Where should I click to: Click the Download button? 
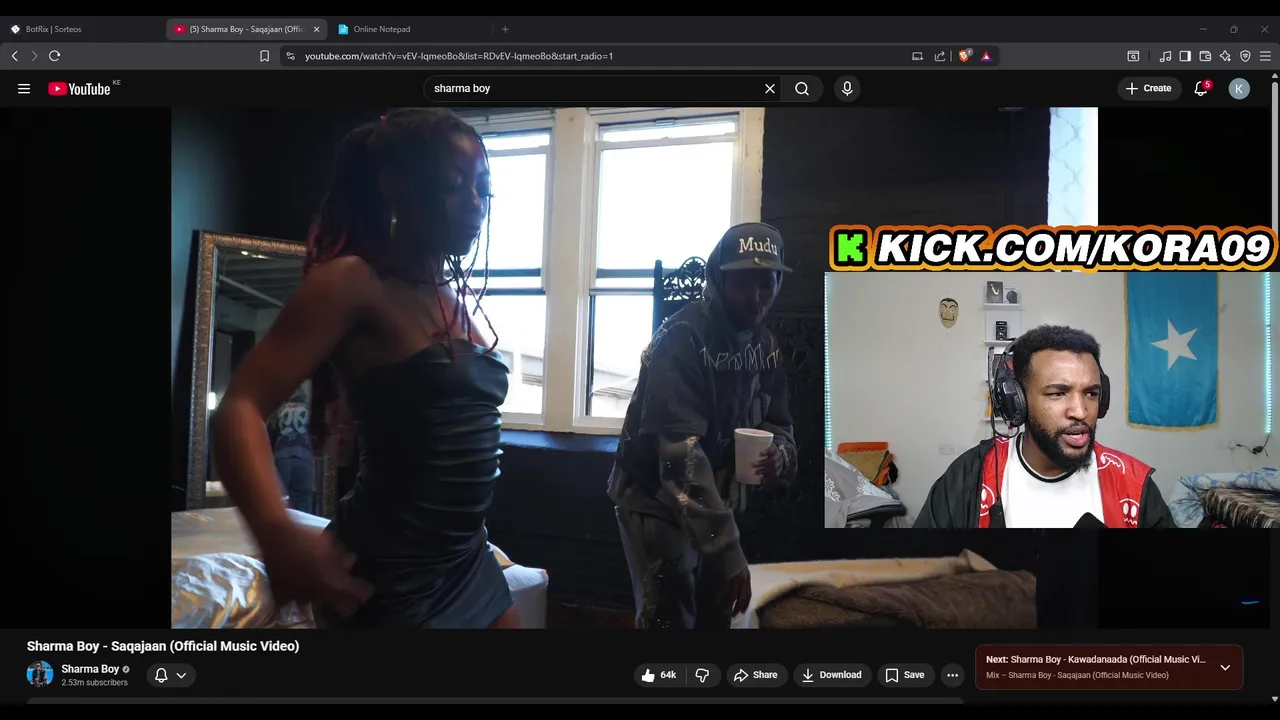click(x=831, y=675)
